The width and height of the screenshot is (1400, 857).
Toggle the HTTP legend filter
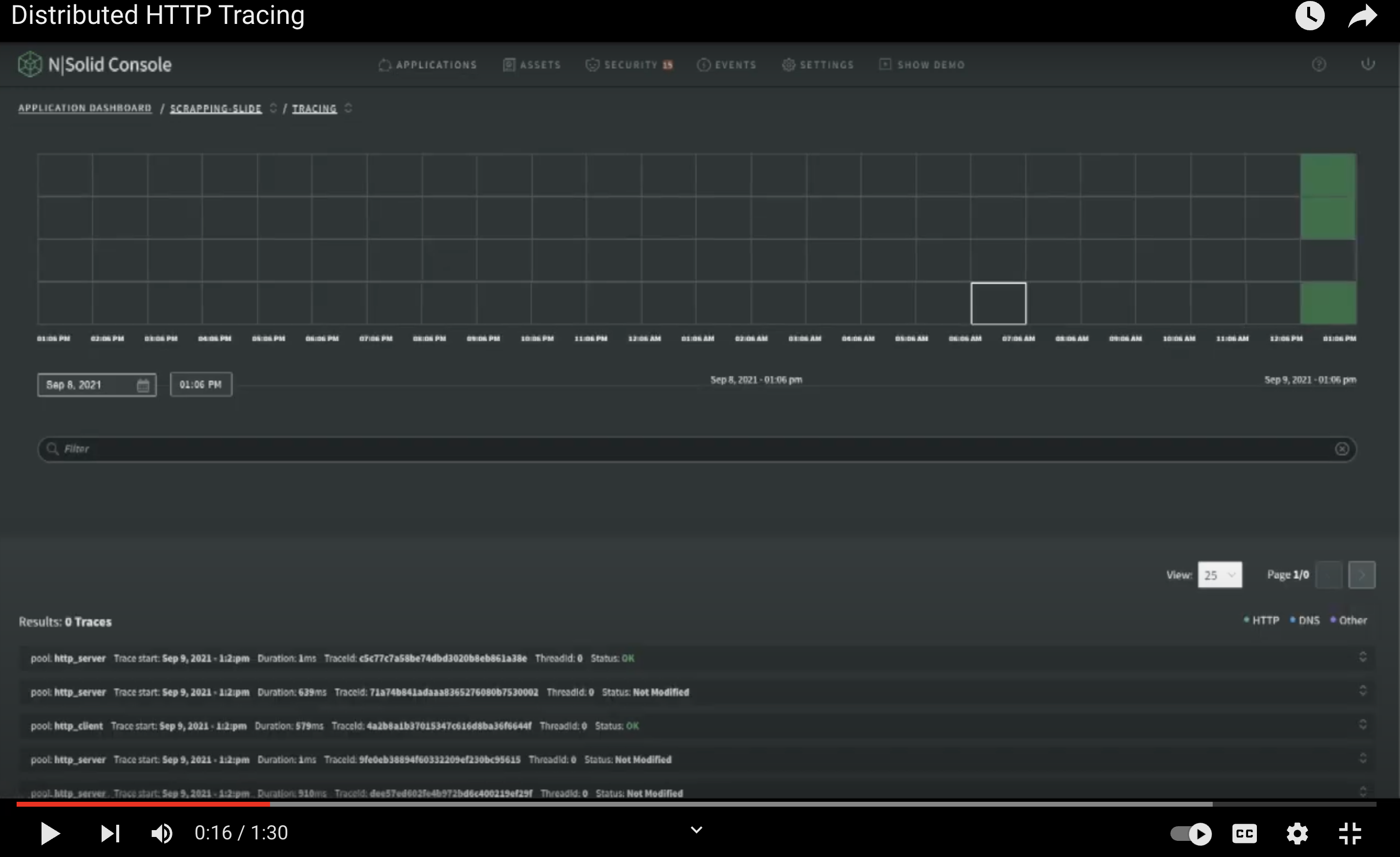pos(1262,621)
